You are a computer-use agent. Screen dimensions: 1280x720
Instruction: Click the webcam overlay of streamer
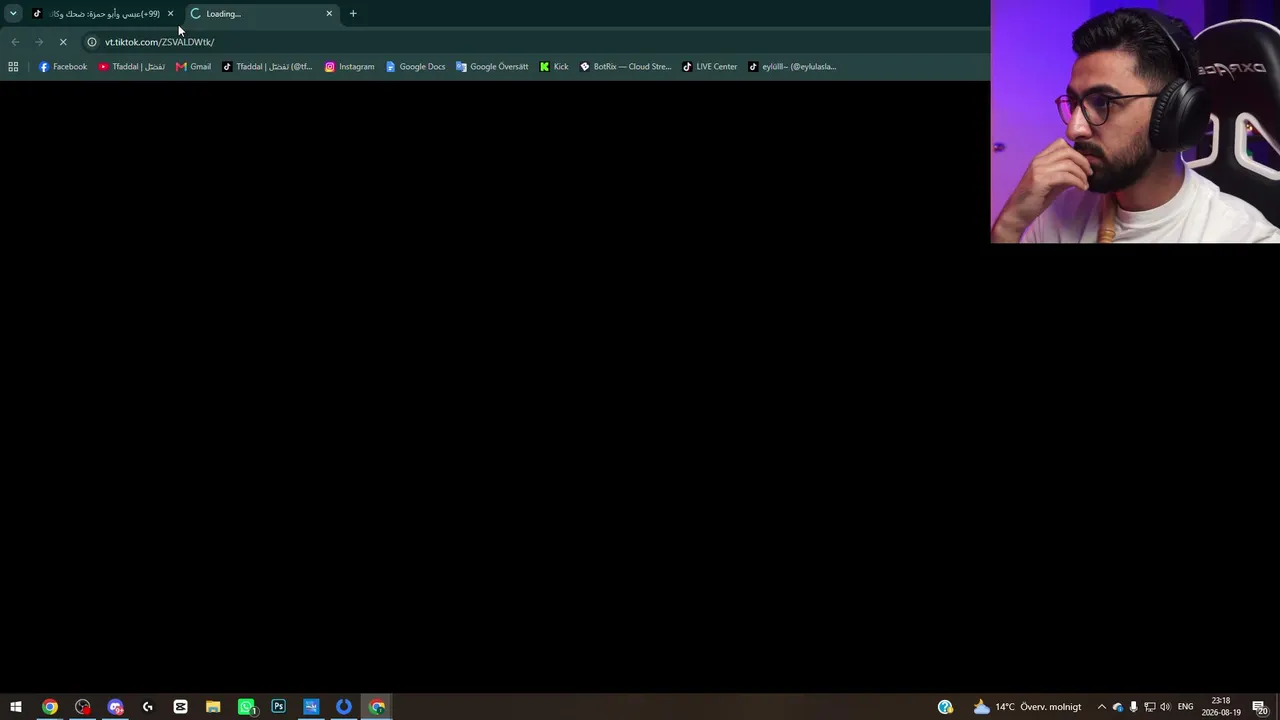[x=1135, y=122]
